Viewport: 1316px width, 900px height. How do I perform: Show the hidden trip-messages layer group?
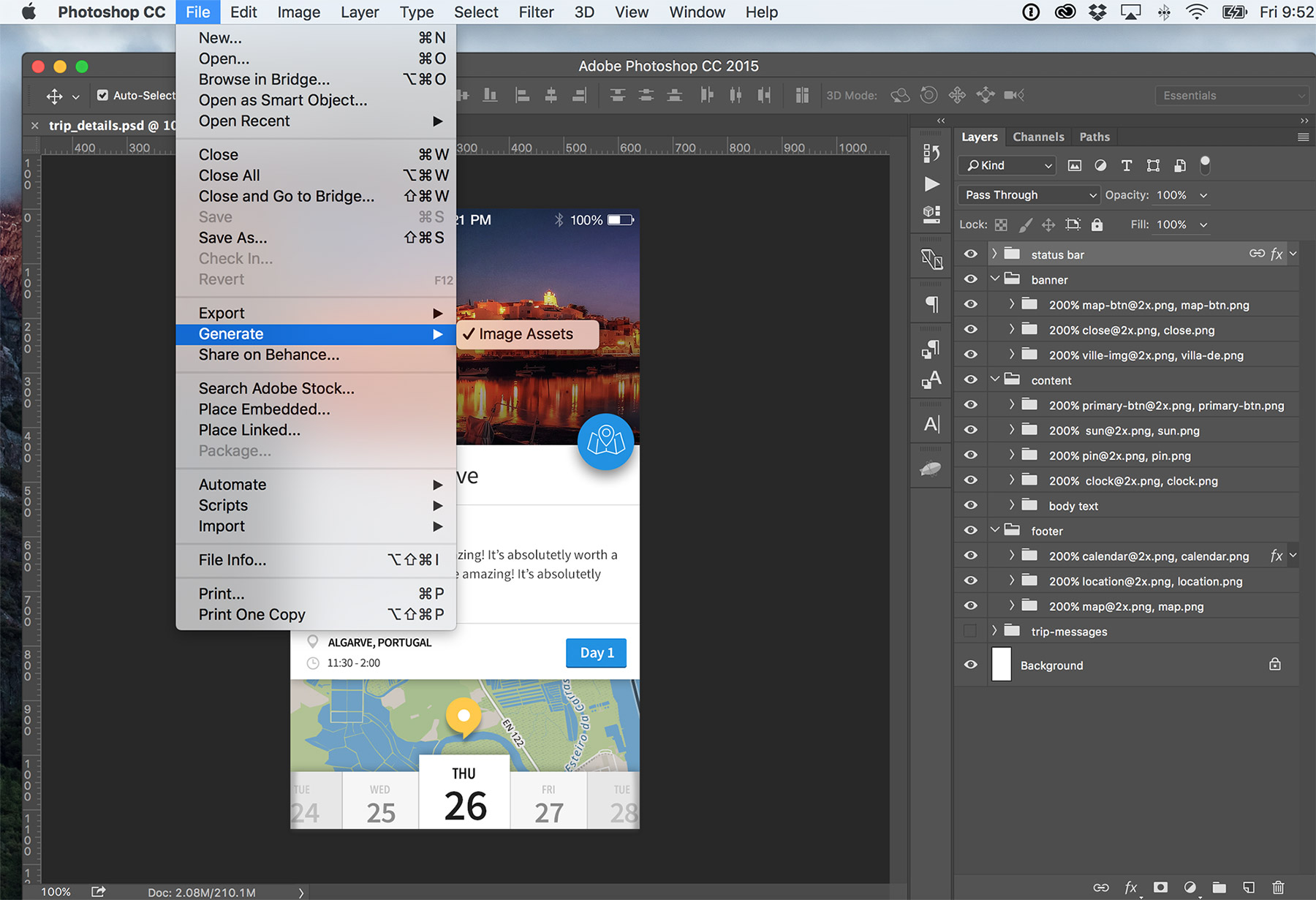[970, 631]
